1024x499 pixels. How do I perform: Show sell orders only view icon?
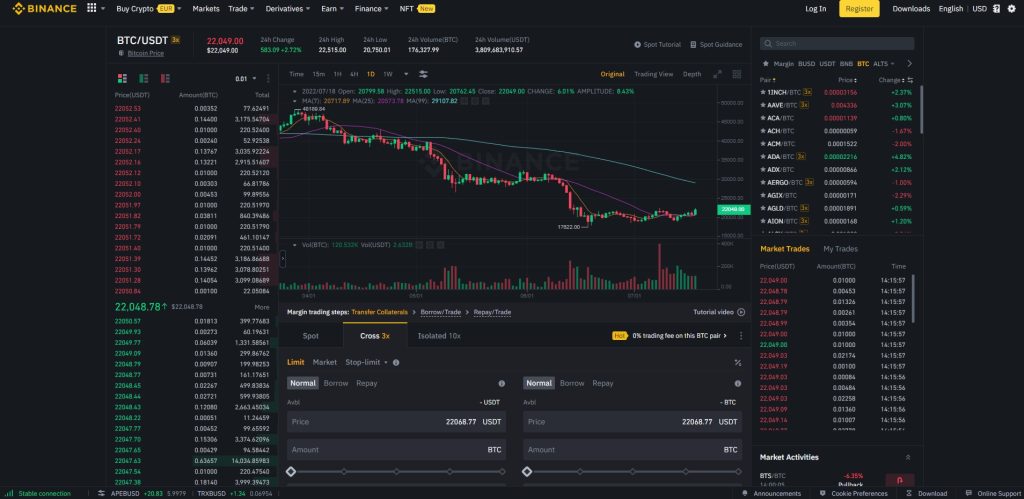click(x=165, y=78)
